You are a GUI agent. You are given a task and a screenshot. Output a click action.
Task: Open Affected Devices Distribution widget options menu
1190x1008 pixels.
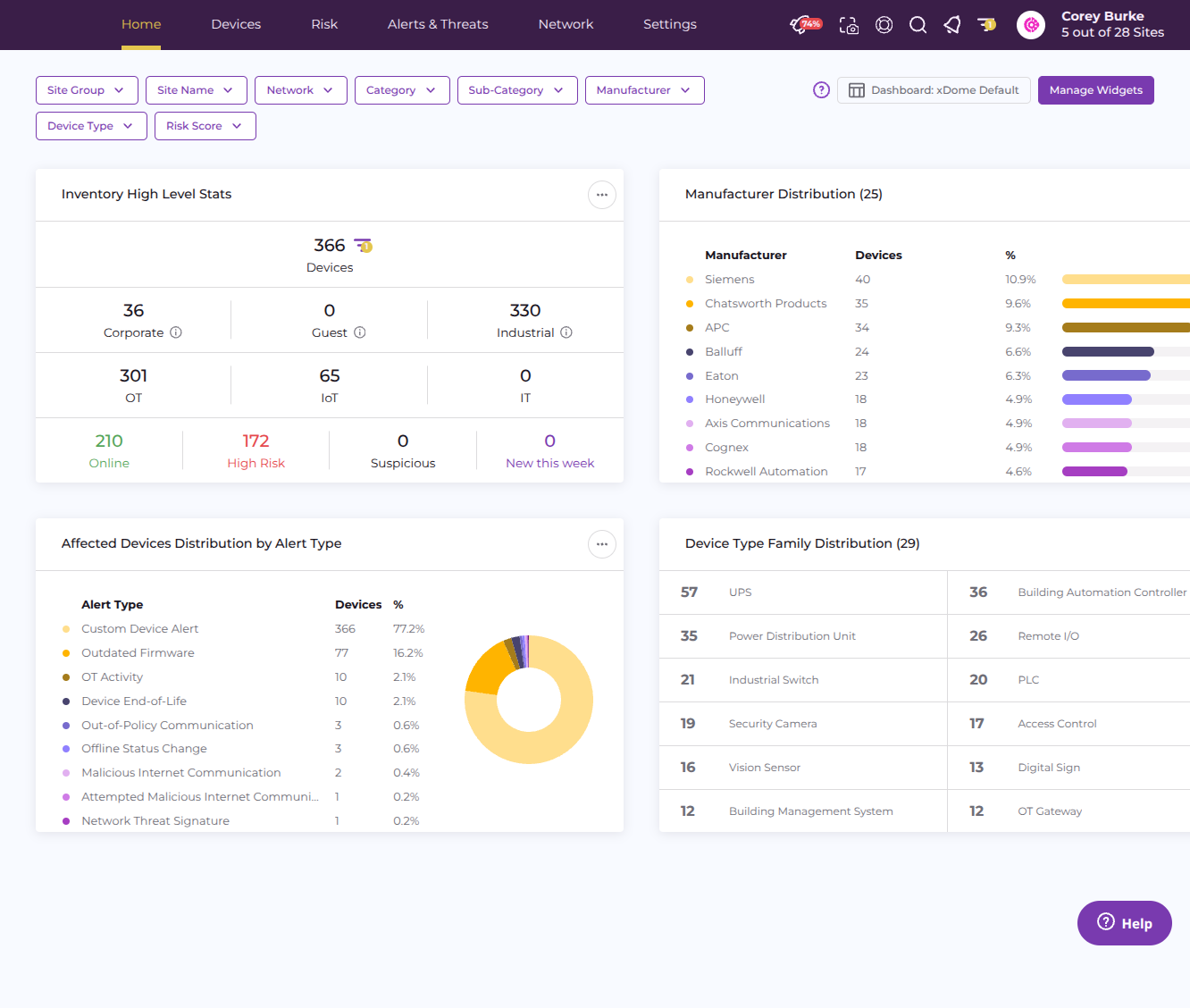coord(602,544)
